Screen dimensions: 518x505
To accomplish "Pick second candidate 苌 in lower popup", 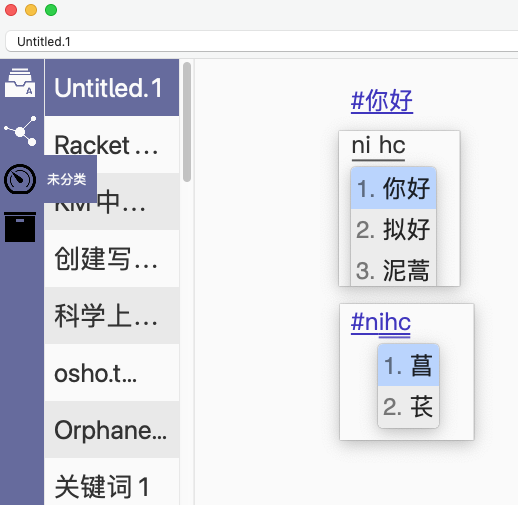I will [408, 407].
